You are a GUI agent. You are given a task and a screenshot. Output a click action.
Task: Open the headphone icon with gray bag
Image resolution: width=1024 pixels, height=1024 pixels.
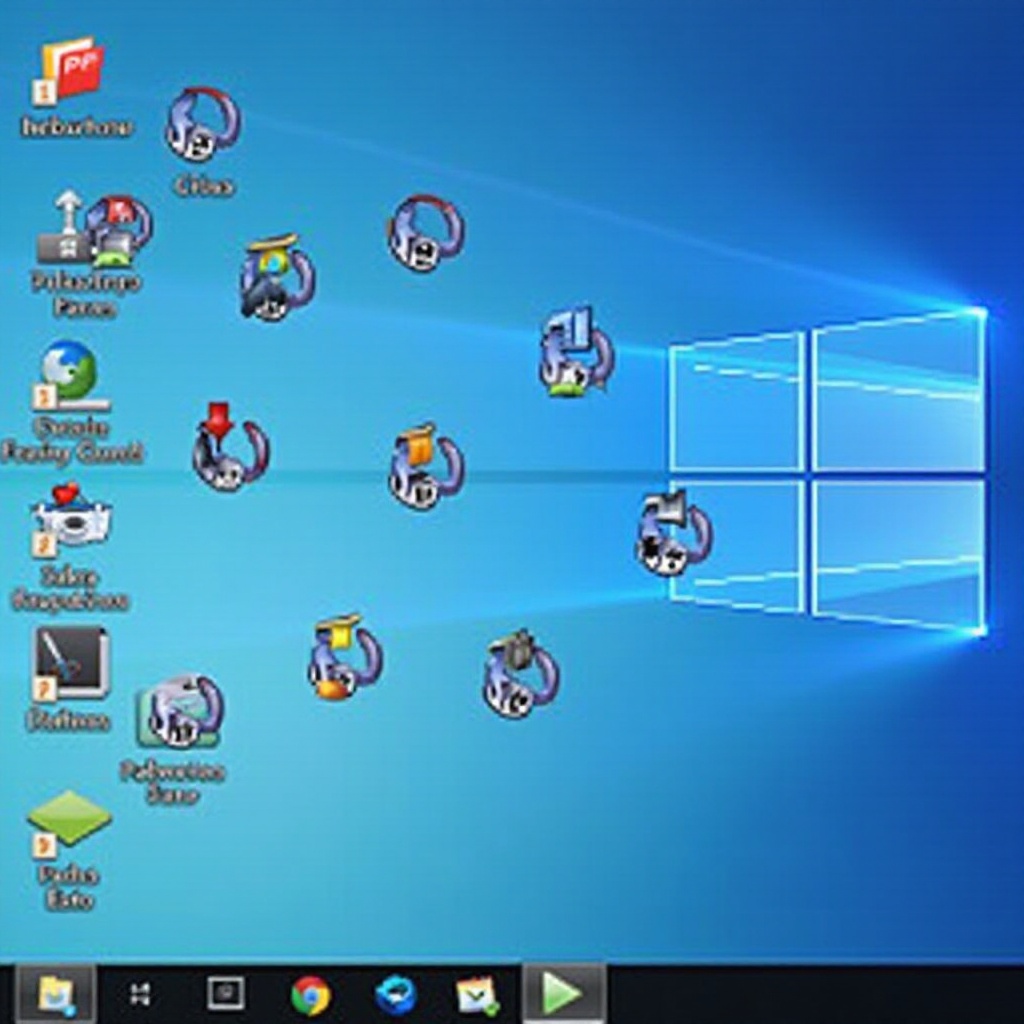pos(520,675)
